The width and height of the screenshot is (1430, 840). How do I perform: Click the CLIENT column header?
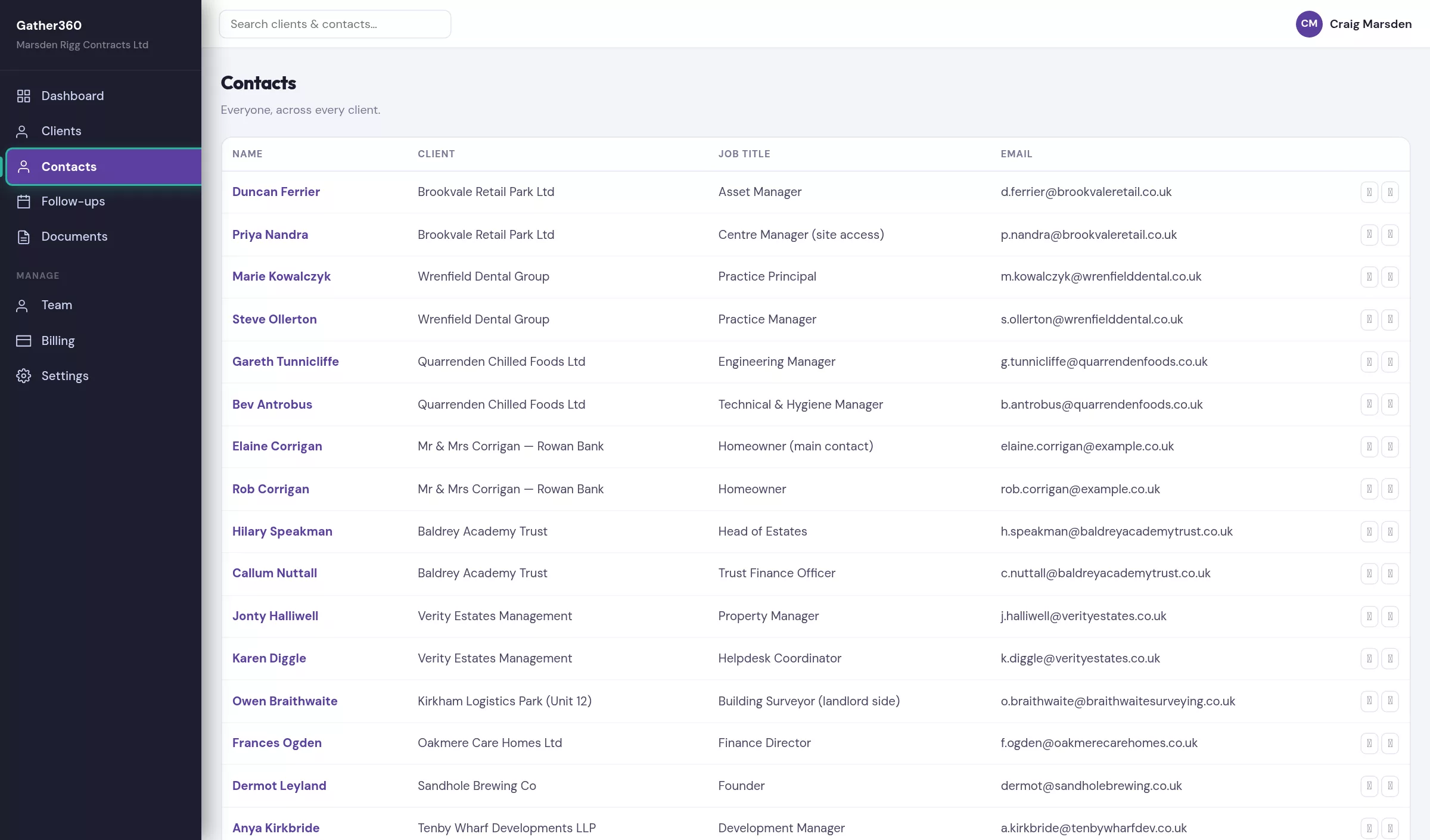(436, 154)
